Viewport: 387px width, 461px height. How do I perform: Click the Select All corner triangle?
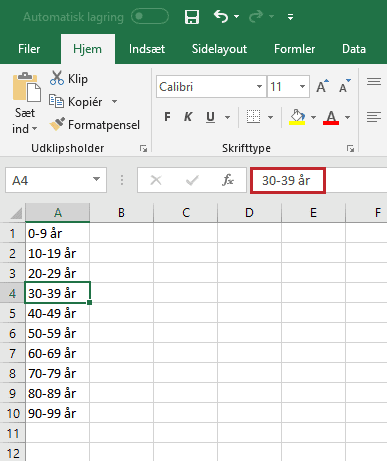pyautogui.click(x=16, y=213)
